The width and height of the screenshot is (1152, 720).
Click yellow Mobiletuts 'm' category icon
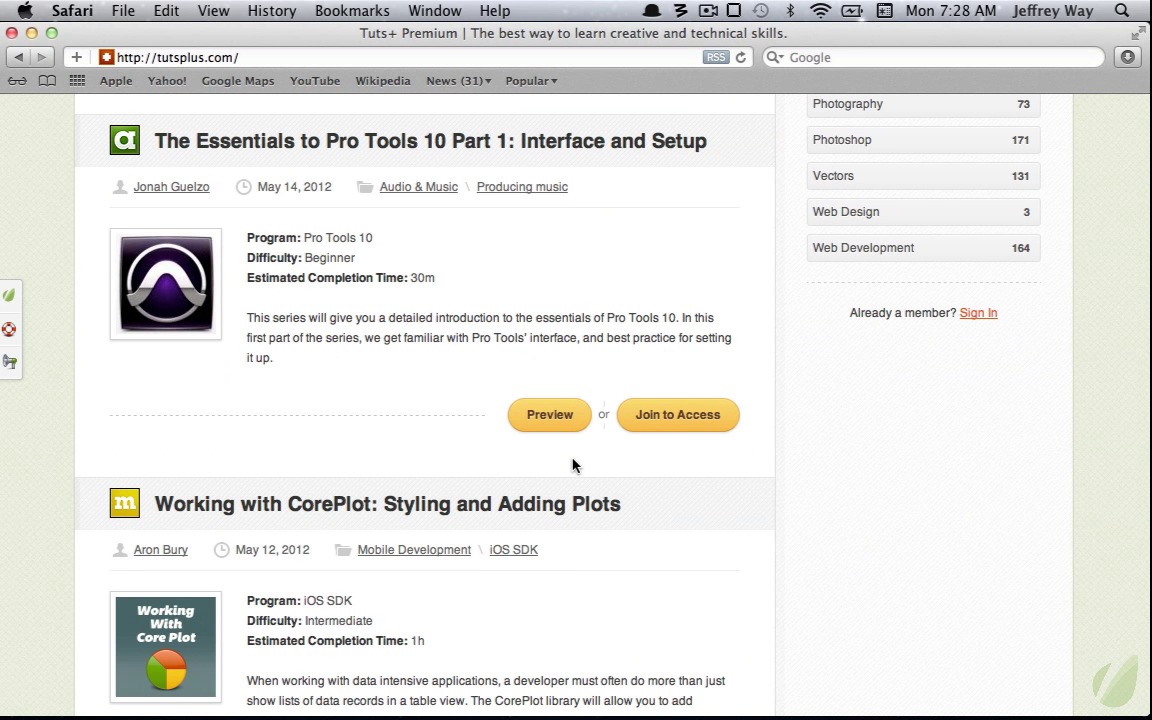(125, 503)
